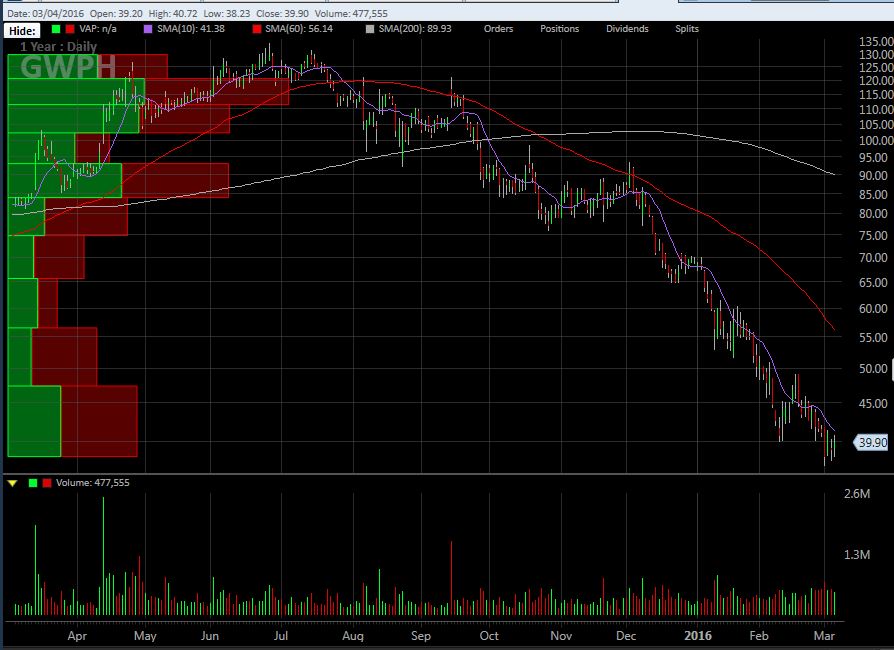Open the 1 Year : Daily timeframe label
894x650 pixels.
[58, 46]
